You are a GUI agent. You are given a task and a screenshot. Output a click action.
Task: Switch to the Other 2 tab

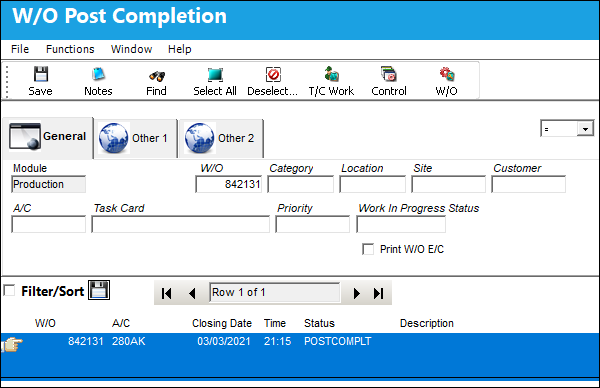[x=221, y=138]
